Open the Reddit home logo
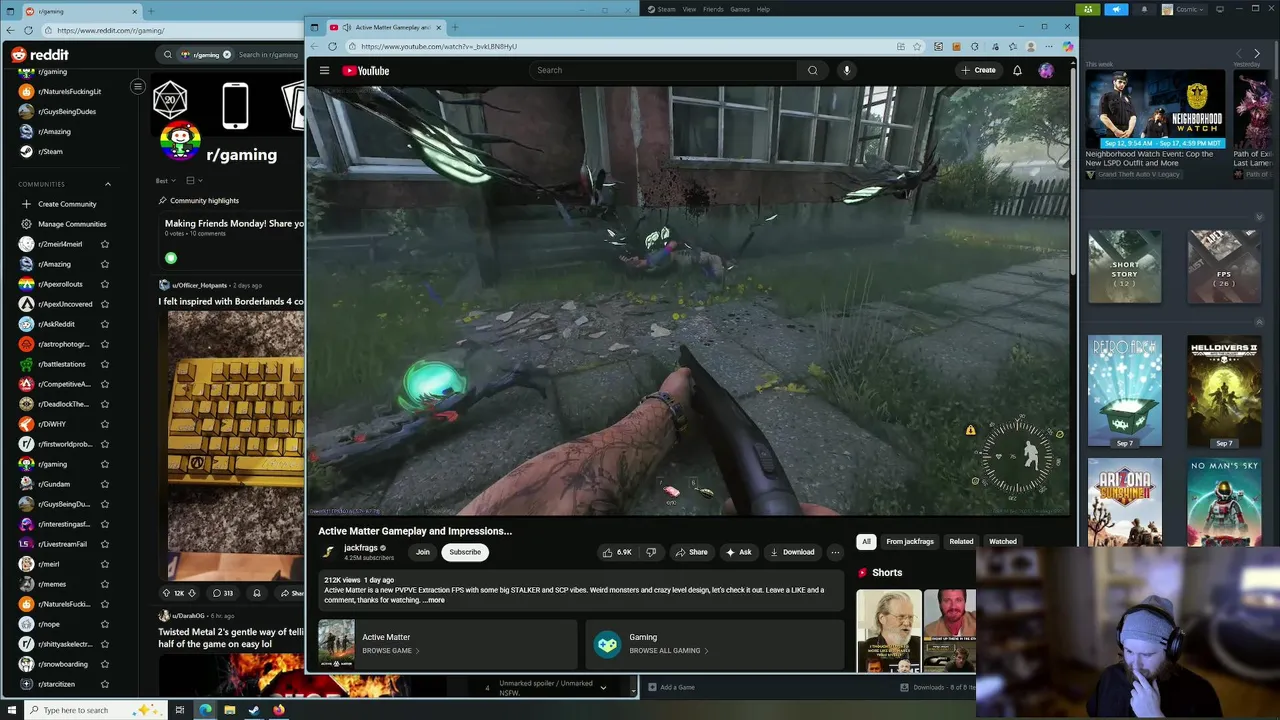Viewport: 1280px width, 720px height. 40,54
